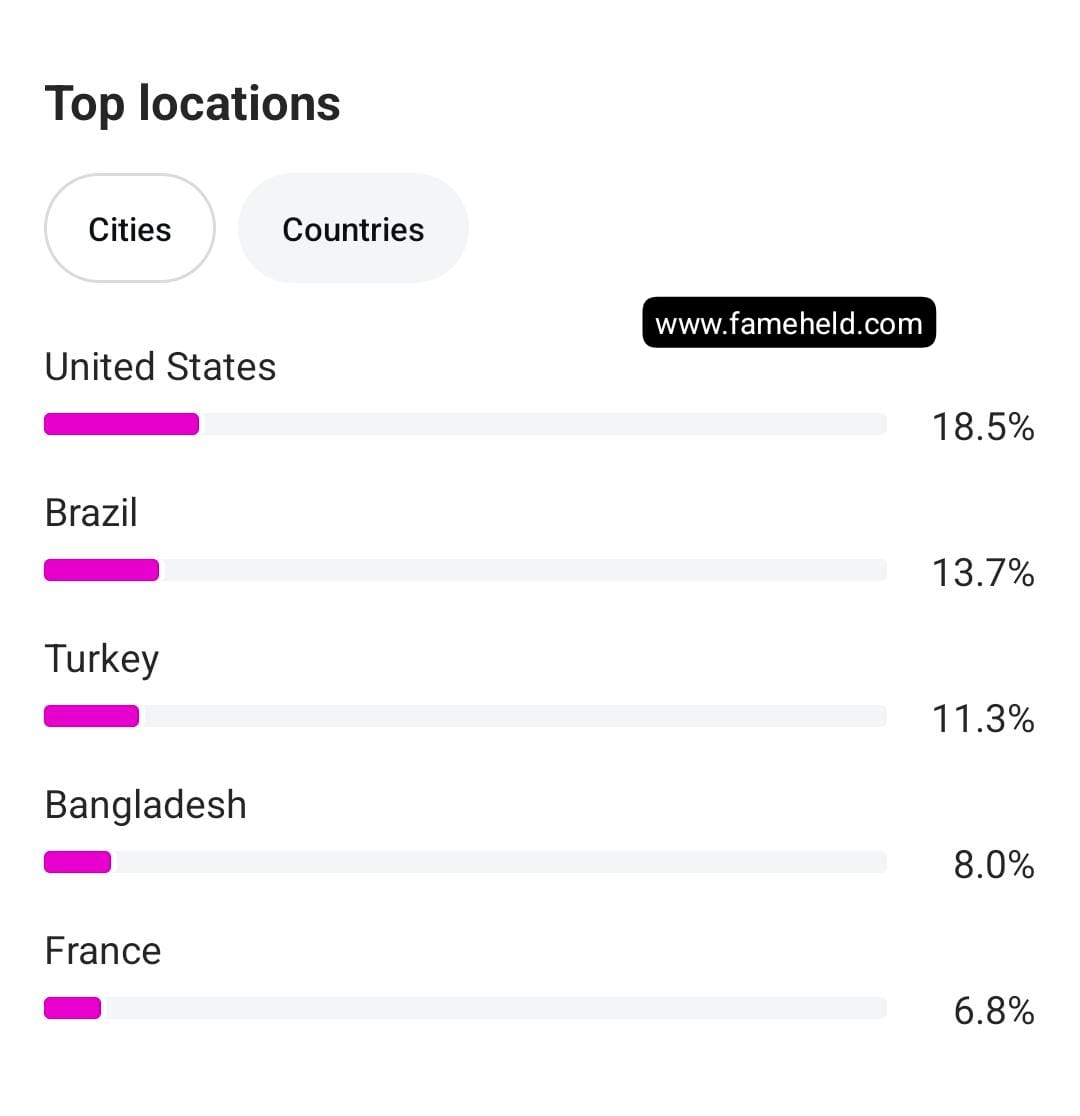Switch to the Cities tab
This screenshot has height=1116, width=1080.
(130, 229)
